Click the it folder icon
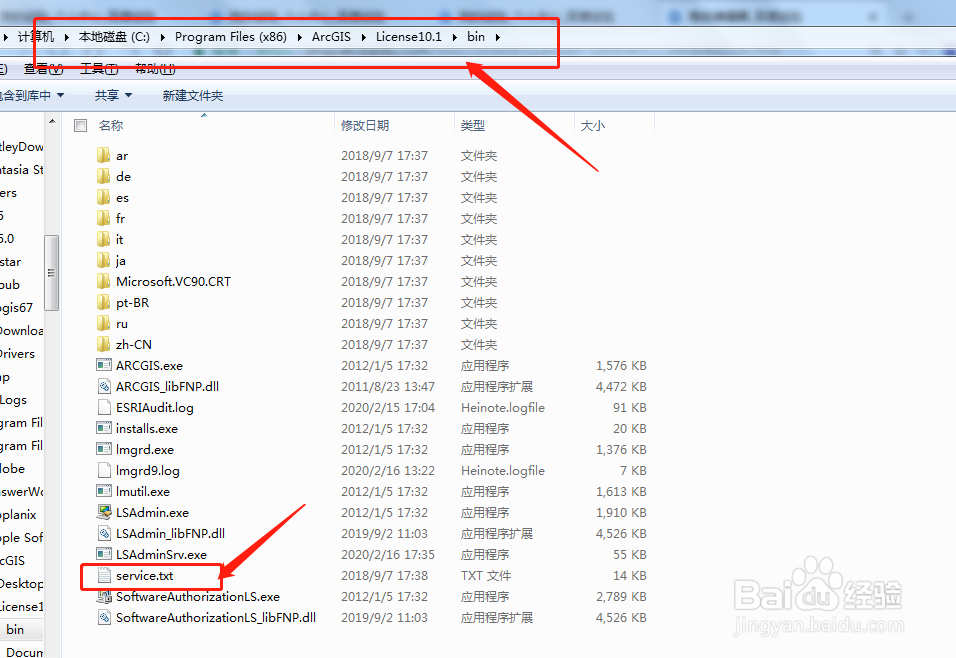This screenshot has width=956, height=658. (x=104, y=239)
